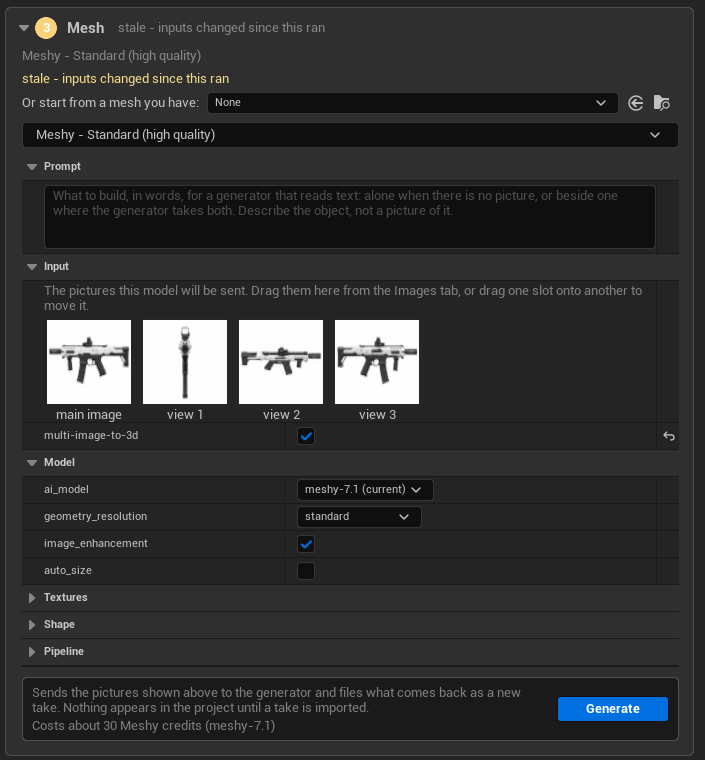Select the view 1 thumbnail
This screenshot has width=705, height=760.
[185, 362]
